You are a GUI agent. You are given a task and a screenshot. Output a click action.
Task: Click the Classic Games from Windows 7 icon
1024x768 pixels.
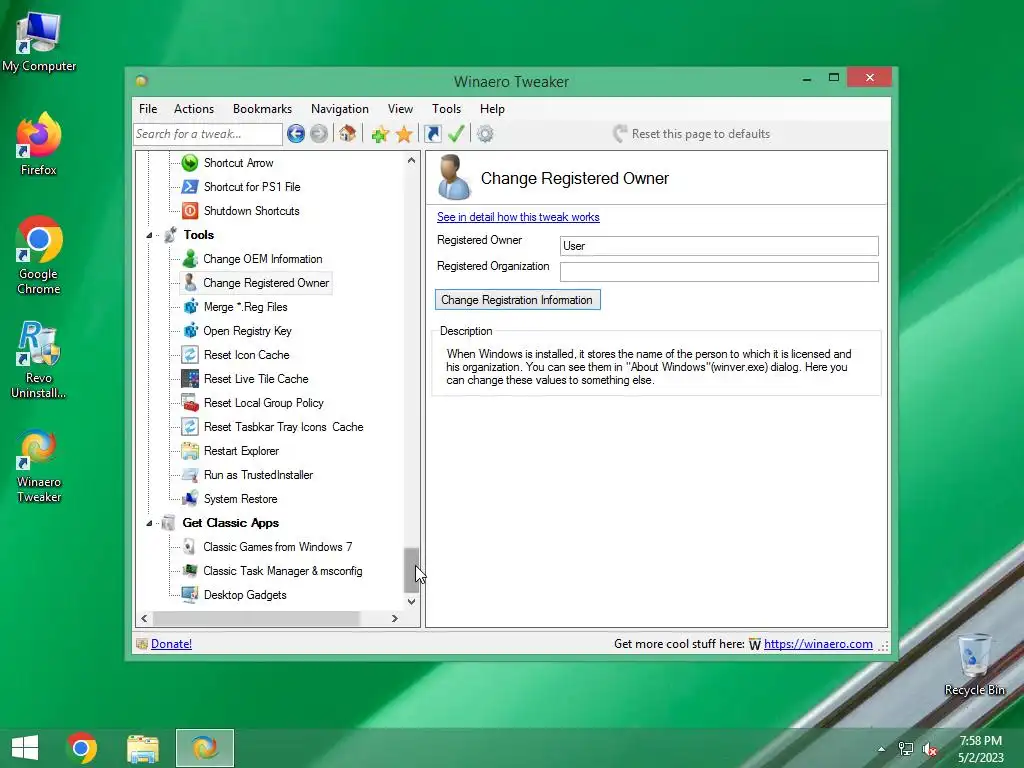point(189,547)
